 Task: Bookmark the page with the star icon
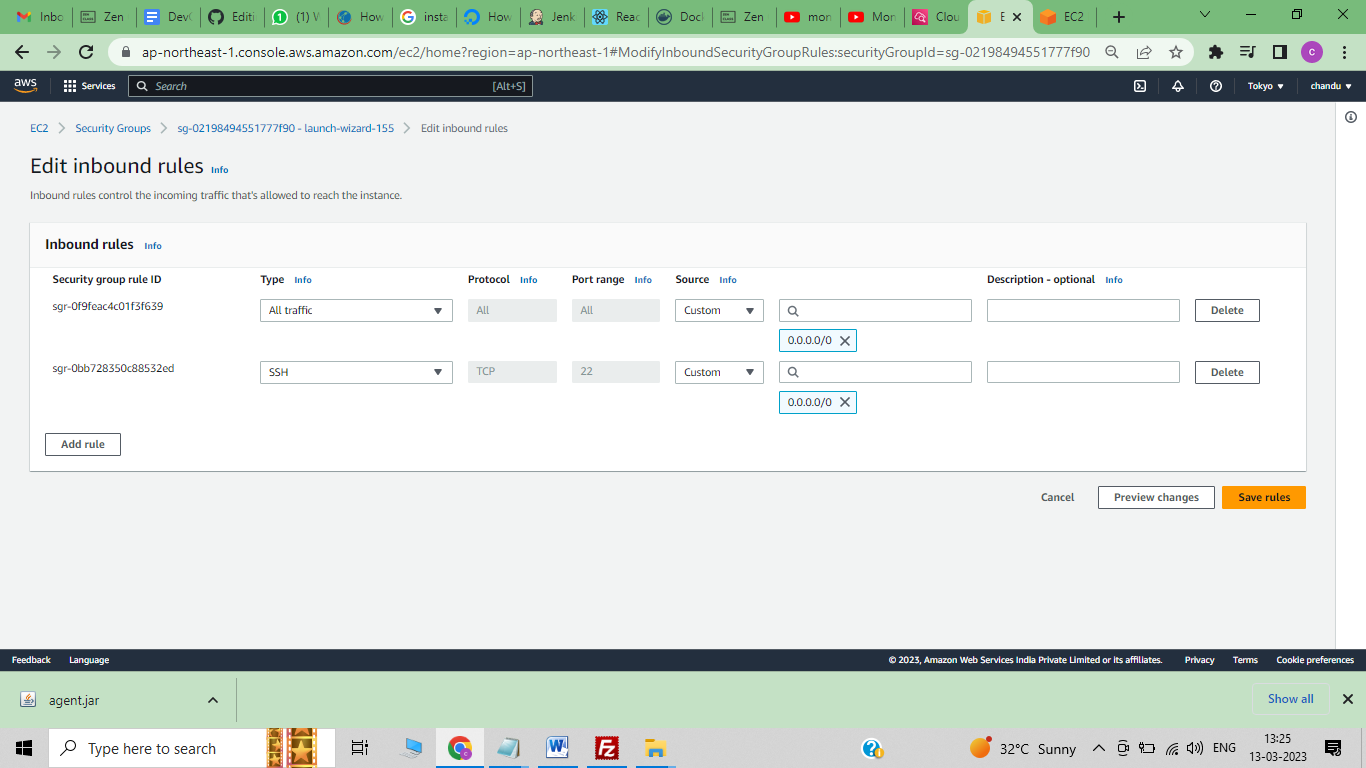point(1177,51)
